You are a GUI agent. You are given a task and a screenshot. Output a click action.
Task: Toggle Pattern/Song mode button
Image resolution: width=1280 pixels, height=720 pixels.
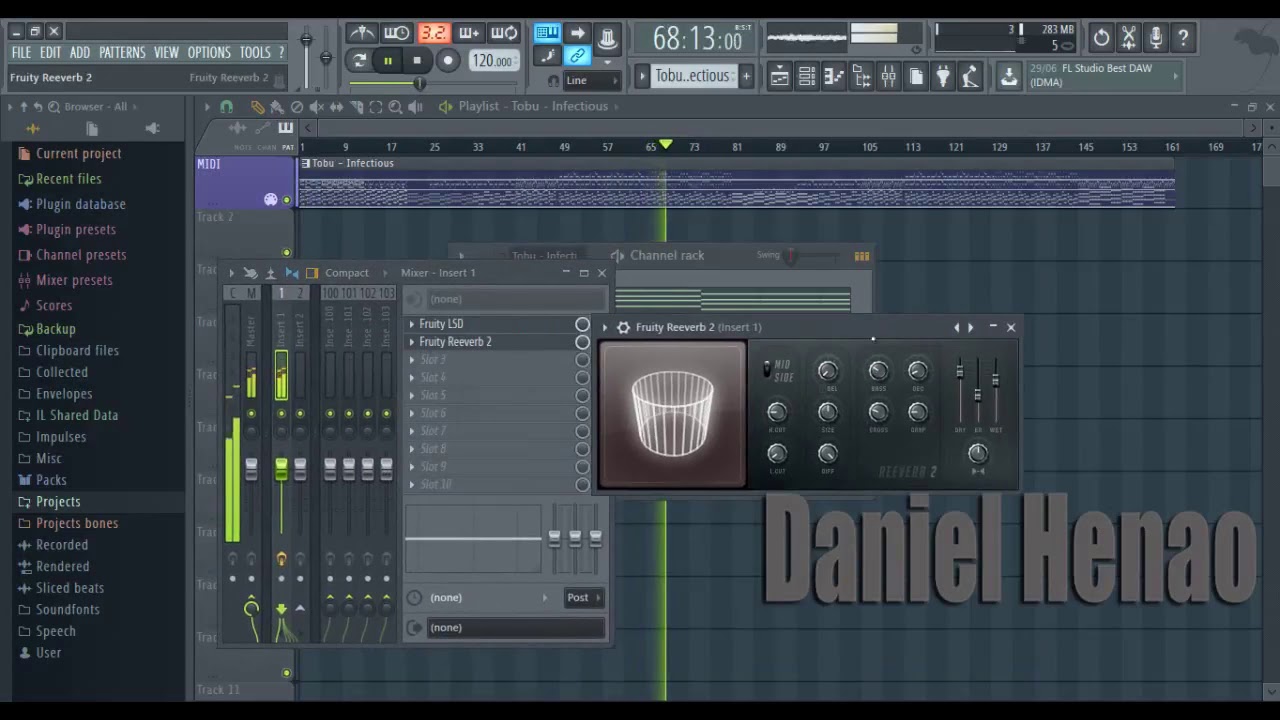pos(359,60)
